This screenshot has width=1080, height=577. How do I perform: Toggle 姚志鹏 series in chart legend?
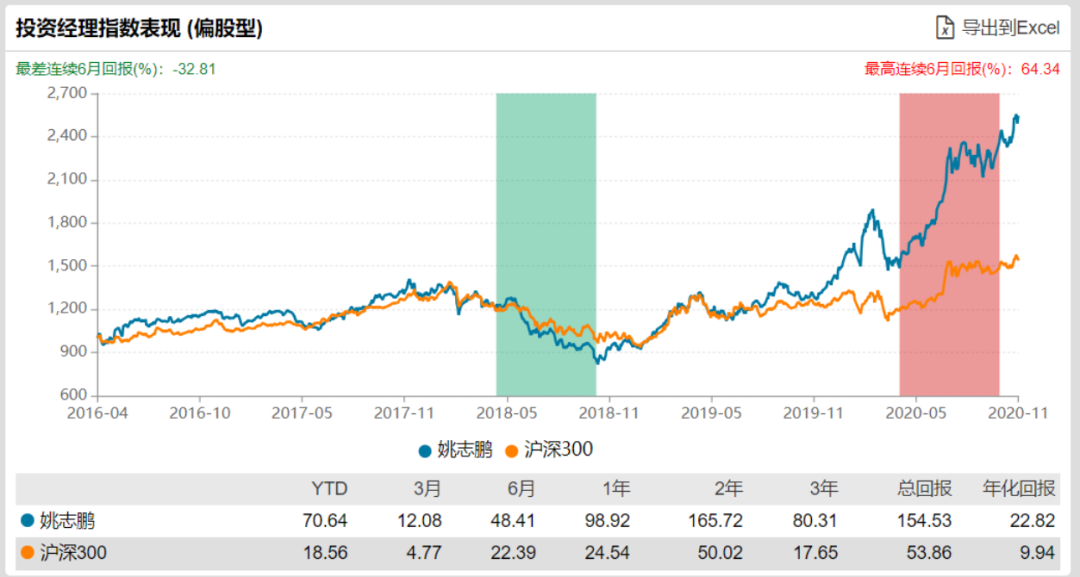[456, 450]
